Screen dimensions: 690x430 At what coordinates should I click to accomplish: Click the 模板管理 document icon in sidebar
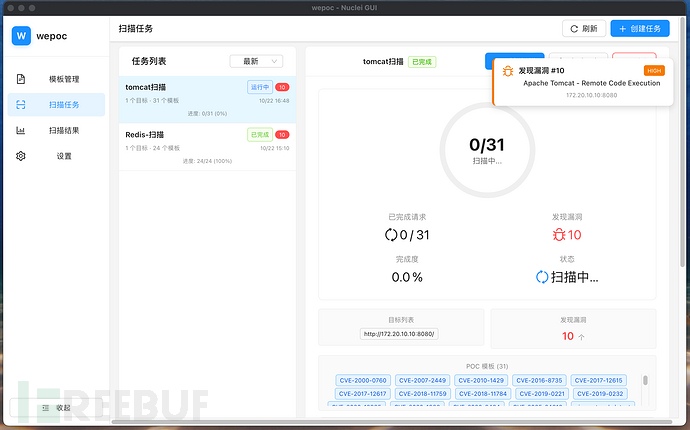[x=21, y=79]
